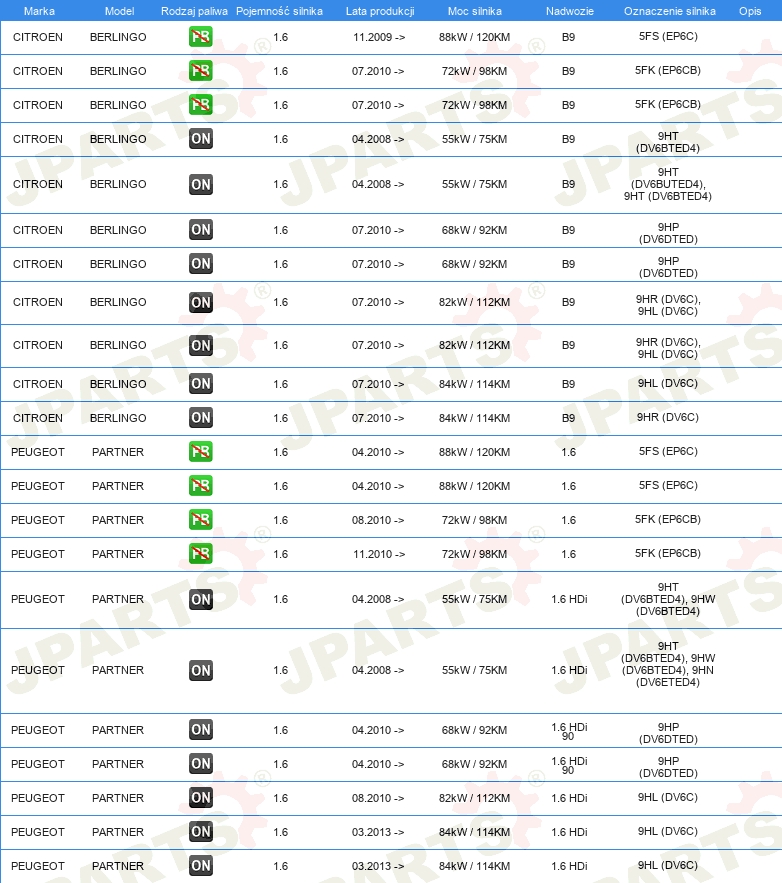Click the Oznaczenie silnika column header

[669, 11]
